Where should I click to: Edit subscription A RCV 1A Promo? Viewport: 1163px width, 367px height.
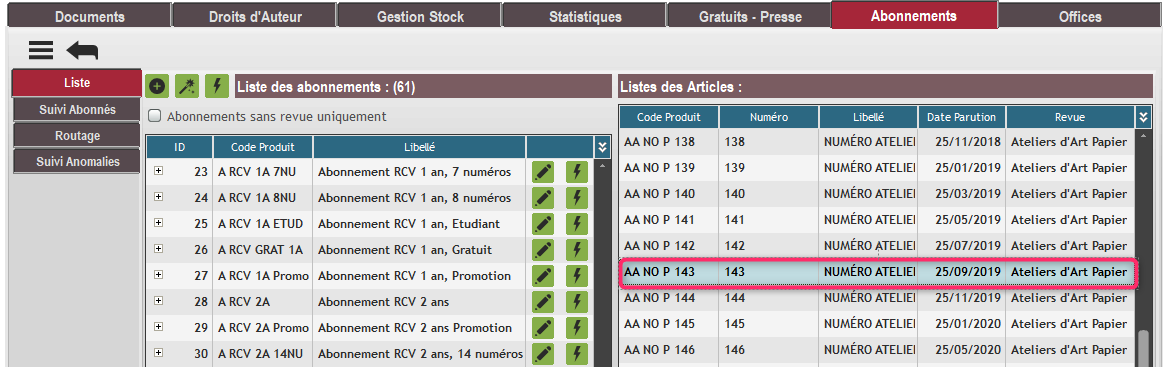(544, 276)
